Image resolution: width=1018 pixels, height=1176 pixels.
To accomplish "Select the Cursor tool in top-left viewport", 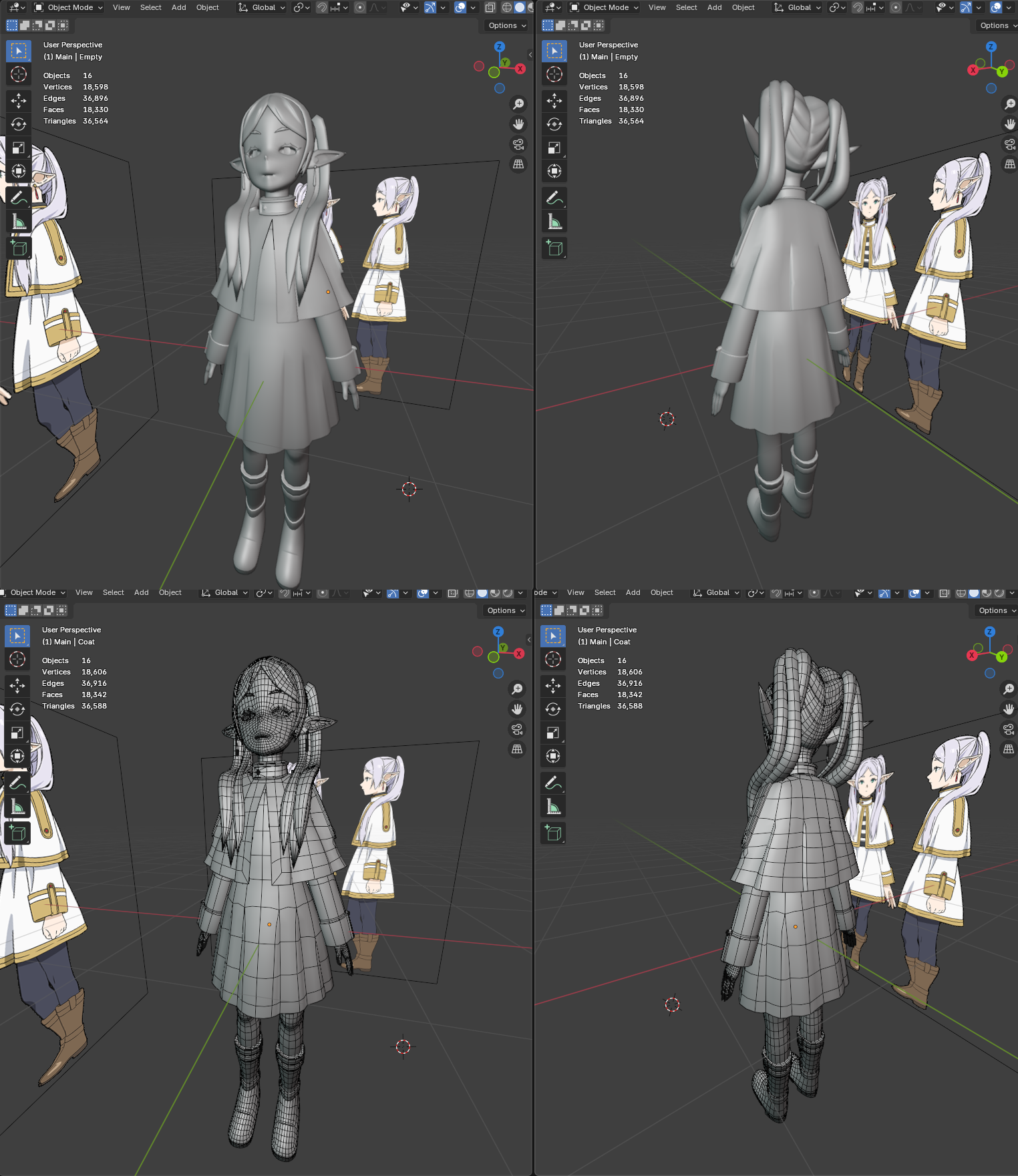I will (19, 74).
